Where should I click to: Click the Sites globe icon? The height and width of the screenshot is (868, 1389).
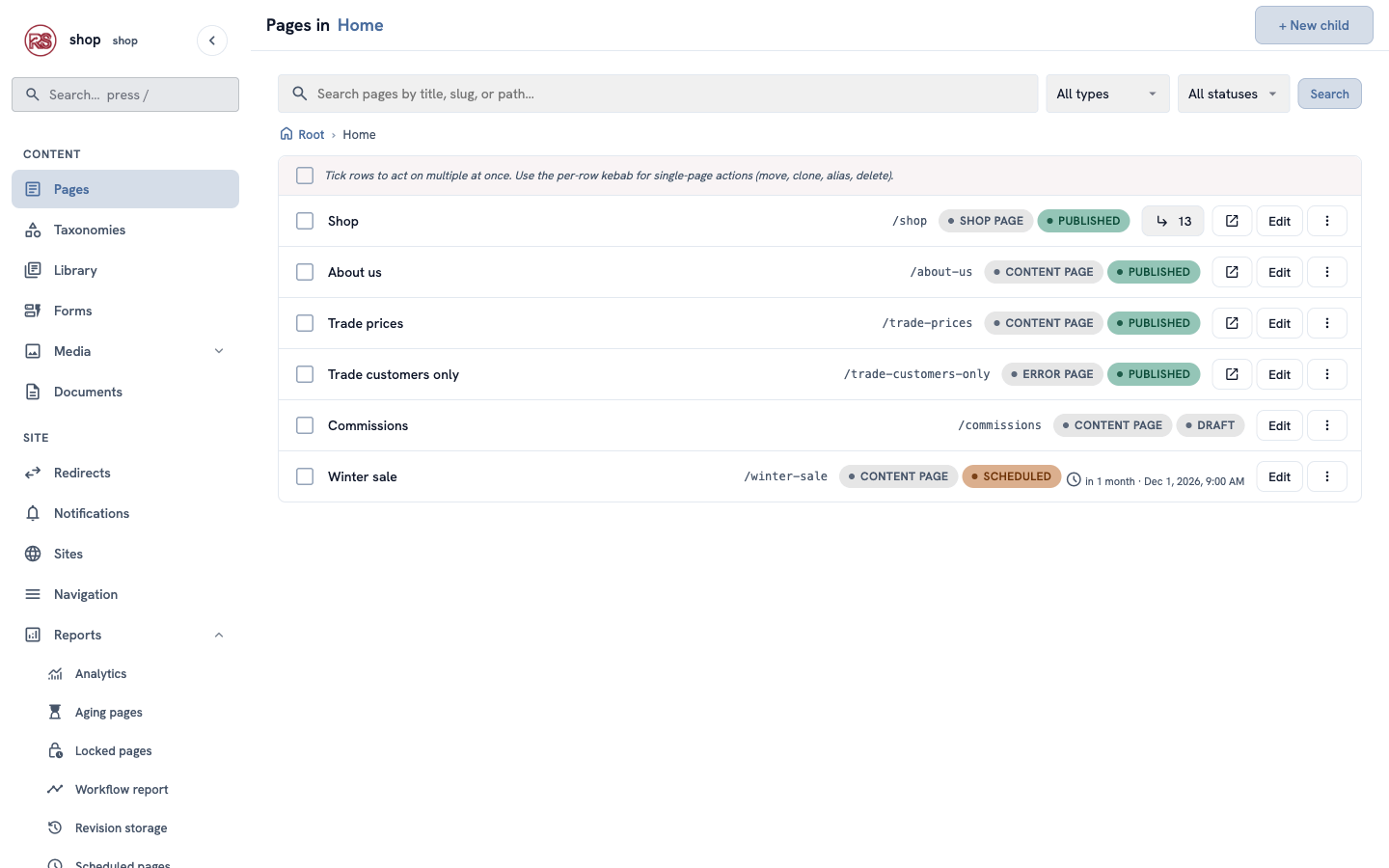(x=33, y=554)
